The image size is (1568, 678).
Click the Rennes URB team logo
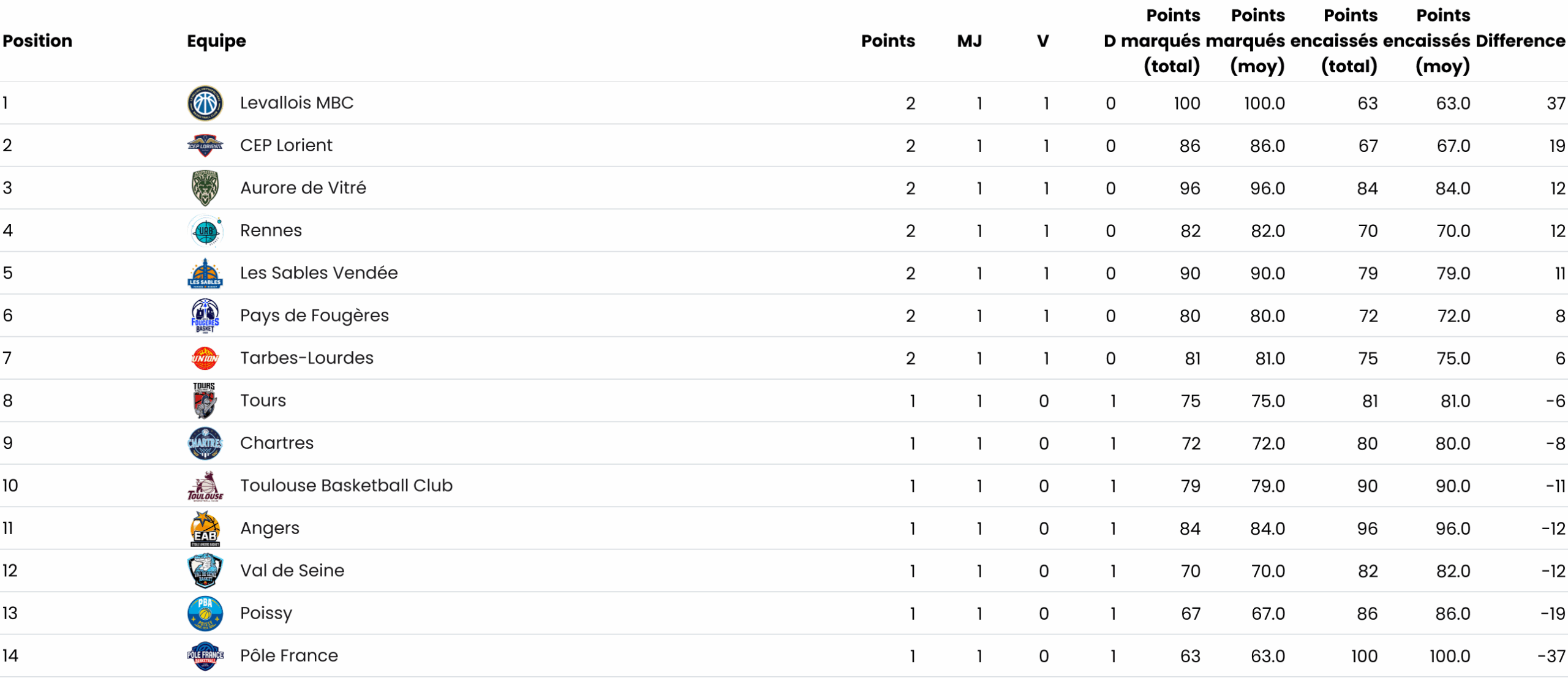point(205,231)
